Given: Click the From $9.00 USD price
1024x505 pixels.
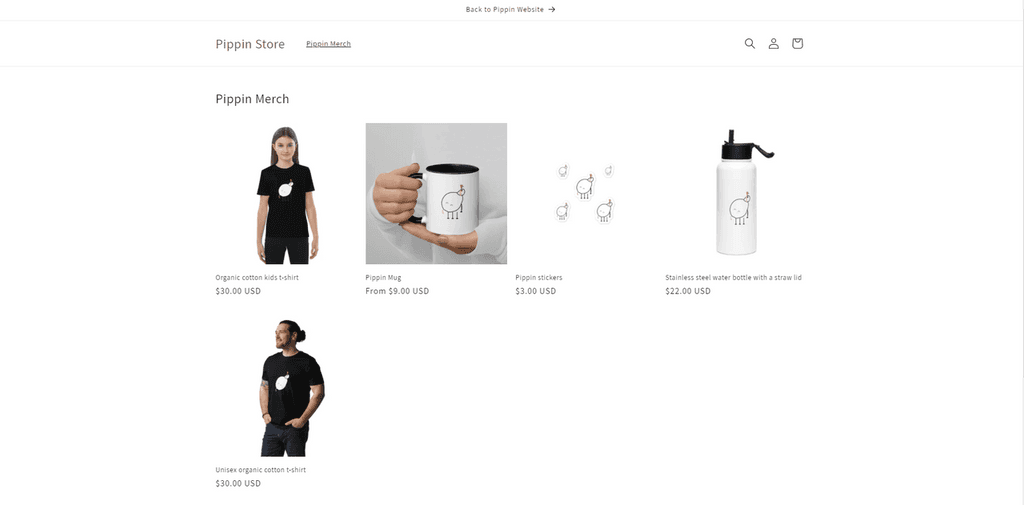Looking at the screenshot, I should click(397, 291).
